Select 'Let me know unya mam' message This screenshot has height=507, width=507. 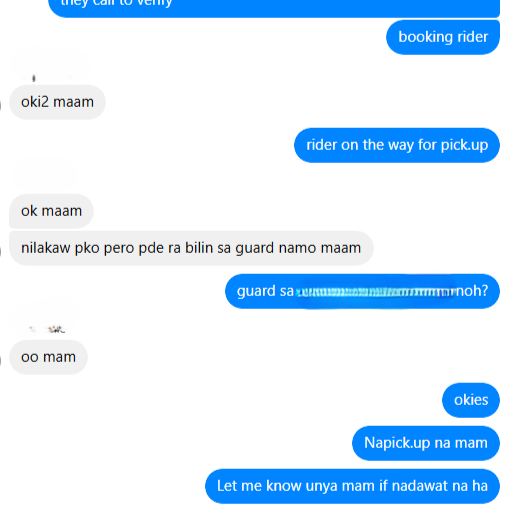pos(352,486)
